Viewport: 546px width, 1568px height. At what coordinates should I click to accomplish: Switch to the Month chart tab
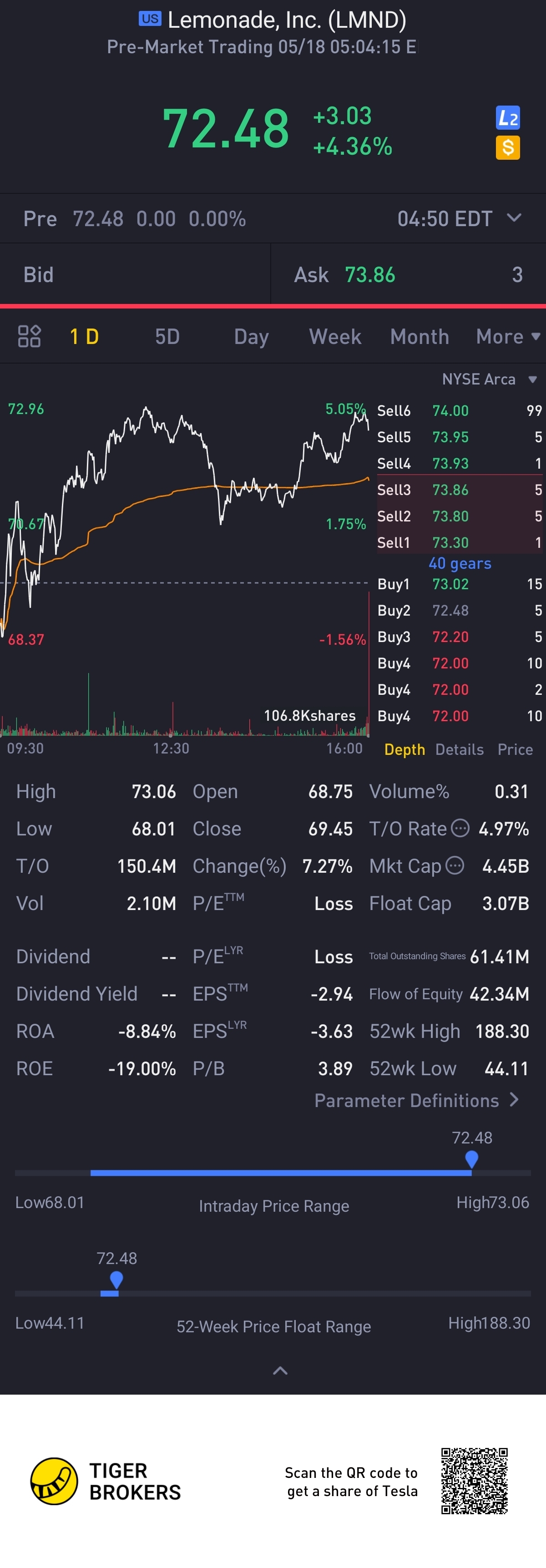(420, 337)
